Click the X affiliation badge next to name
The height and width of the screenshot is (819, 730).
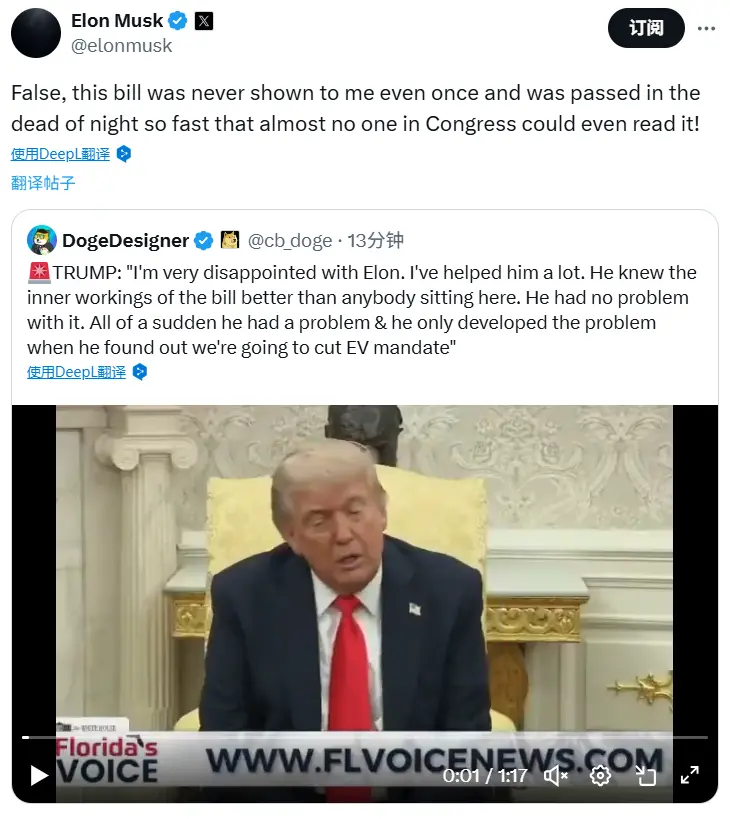point(204,21)
